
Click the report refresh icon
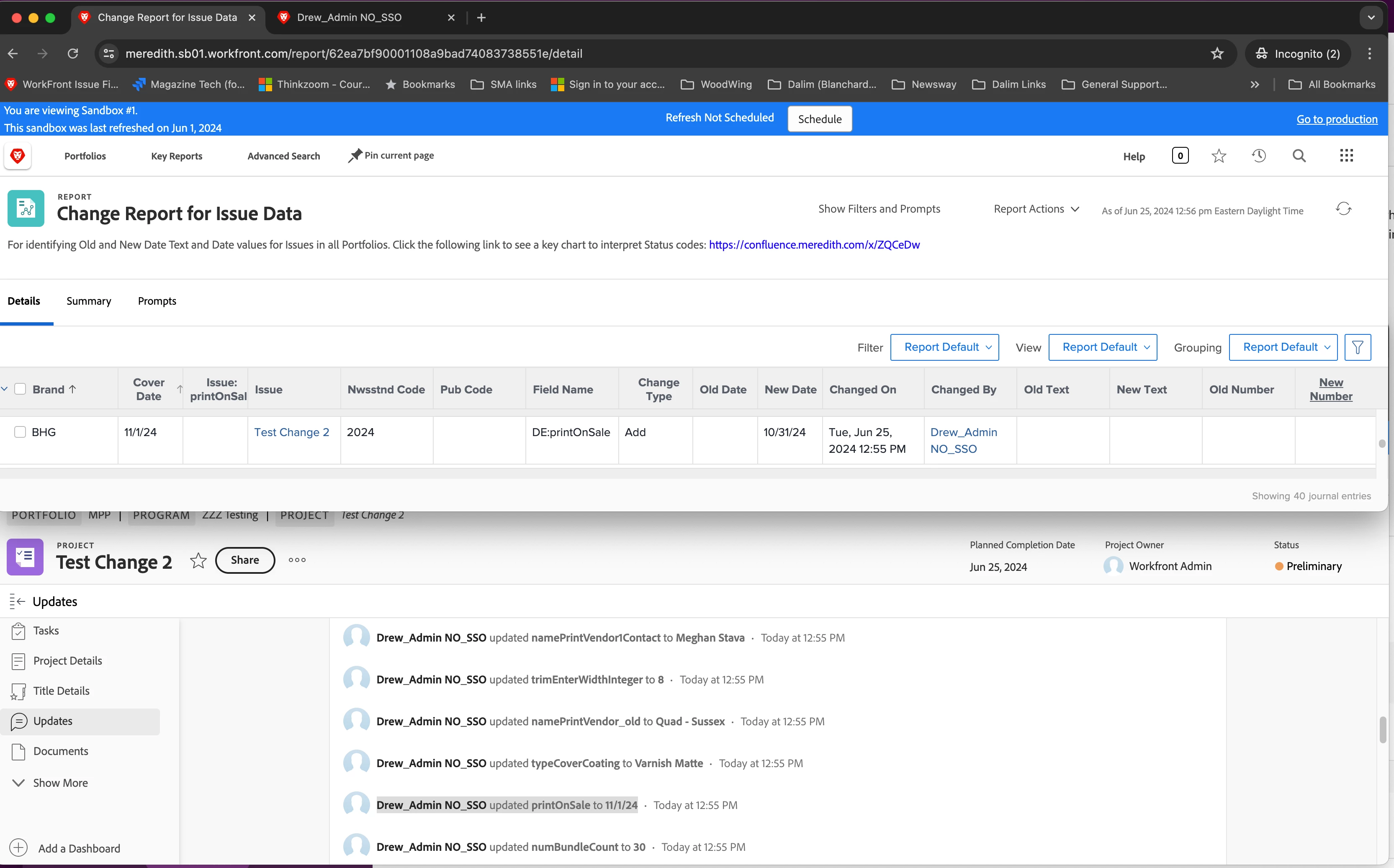coord(1343,209)
